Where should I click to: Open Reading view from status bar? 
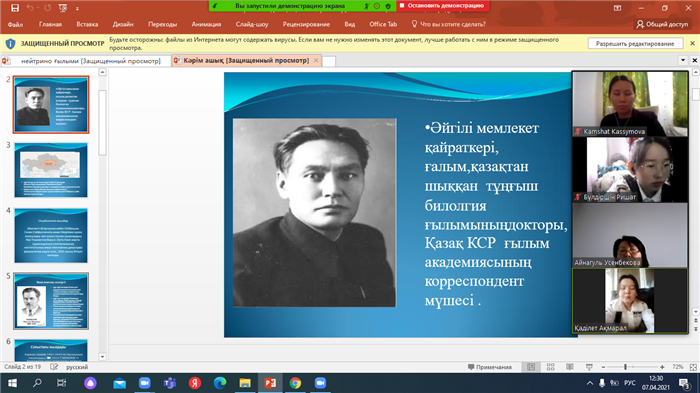click(x=570, y=367)
